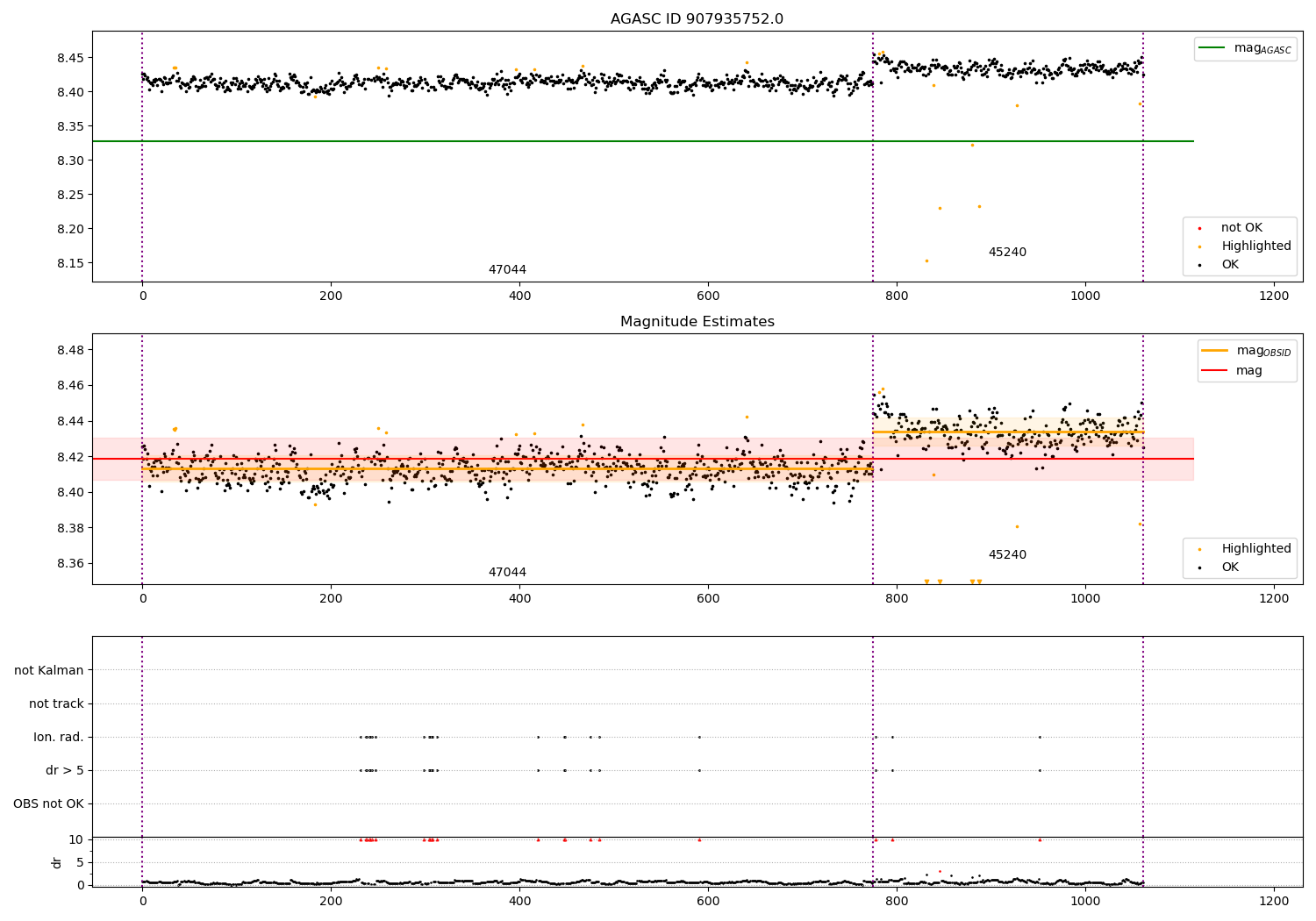Click the 1200 x-tick under the top plot

click(1274, 296)
